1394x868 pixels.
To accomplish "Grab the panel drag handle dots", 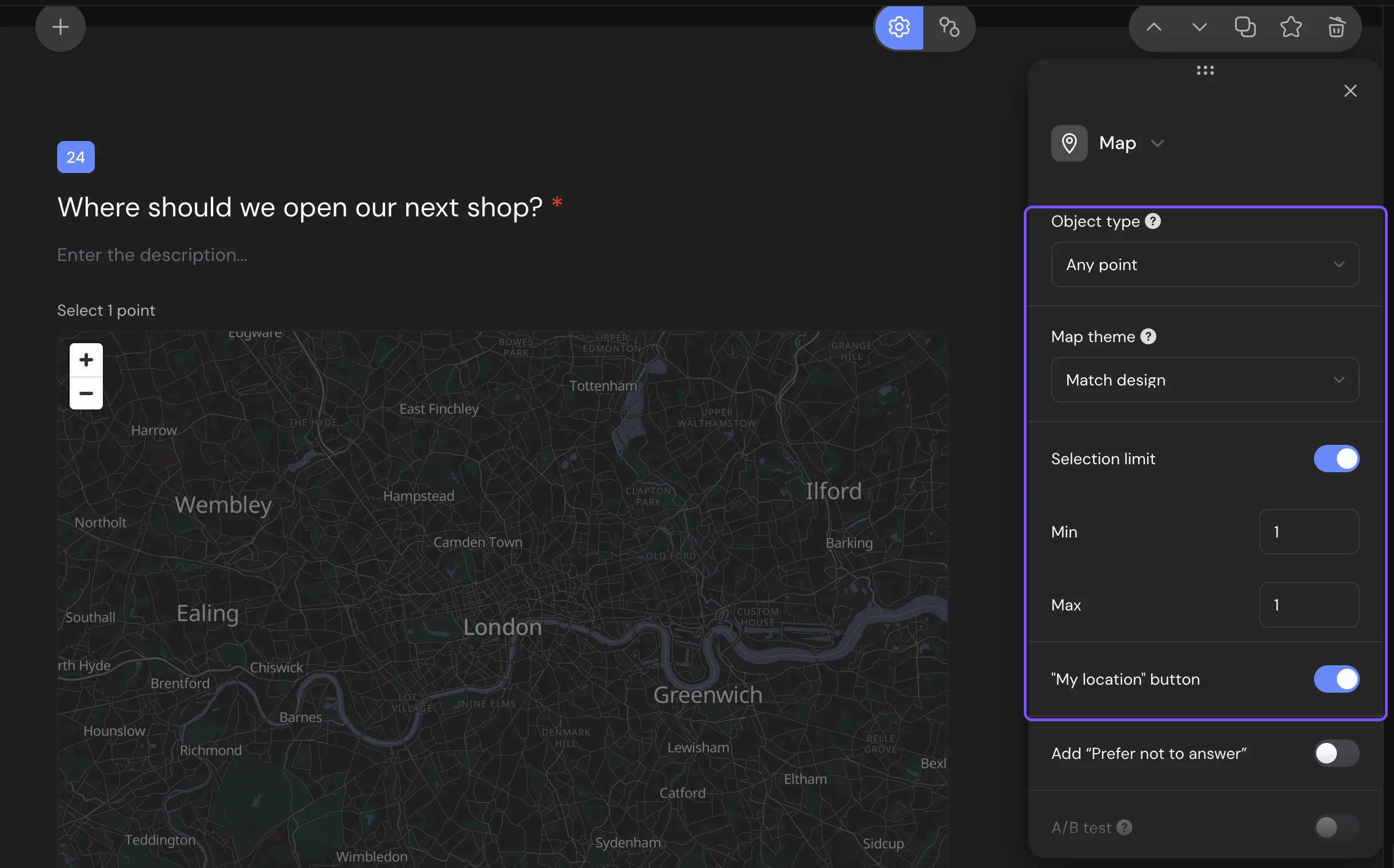I will point(1205,70).
